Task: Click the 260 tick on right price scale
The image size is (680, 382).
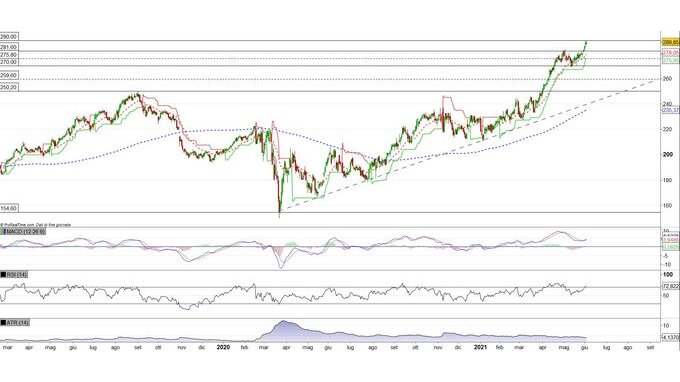Action: pos(667,78)
